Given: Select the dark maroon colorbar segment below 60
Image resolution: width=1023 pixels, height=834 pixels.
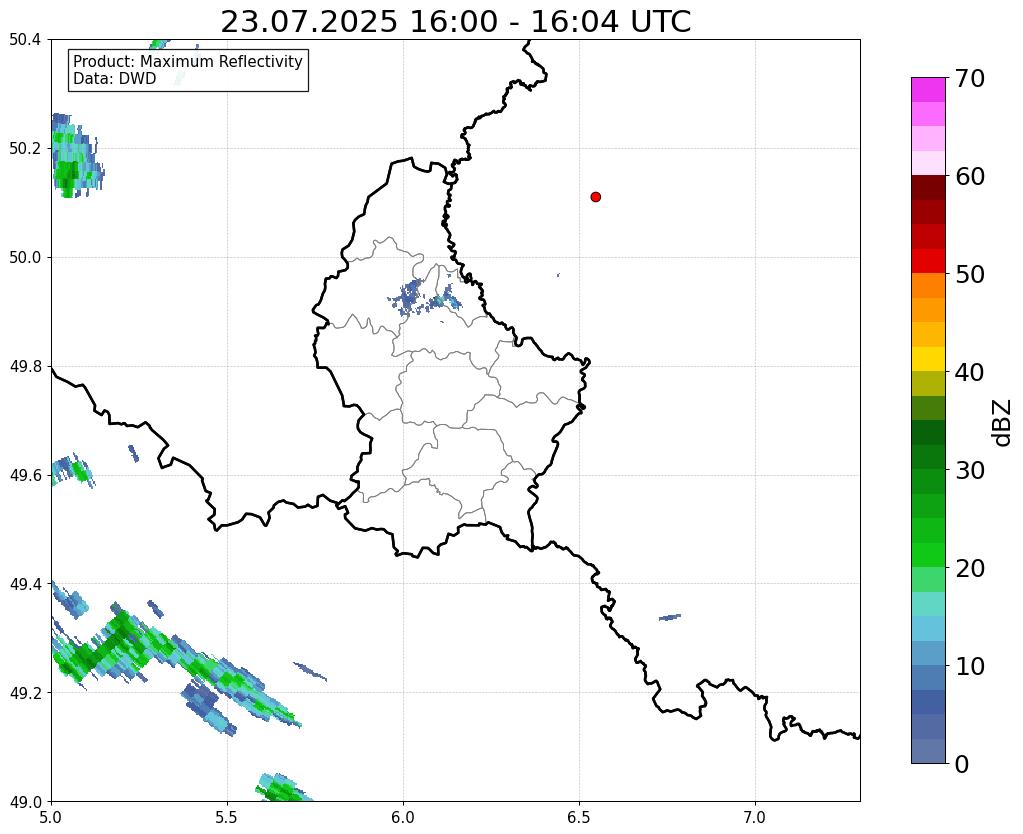Looking at the screenshot, I should (928, 188).
